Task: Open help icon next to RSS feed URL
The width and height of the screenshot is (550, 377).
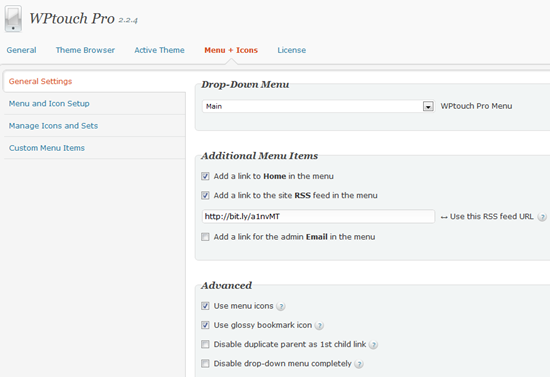Action: point(542,217)
